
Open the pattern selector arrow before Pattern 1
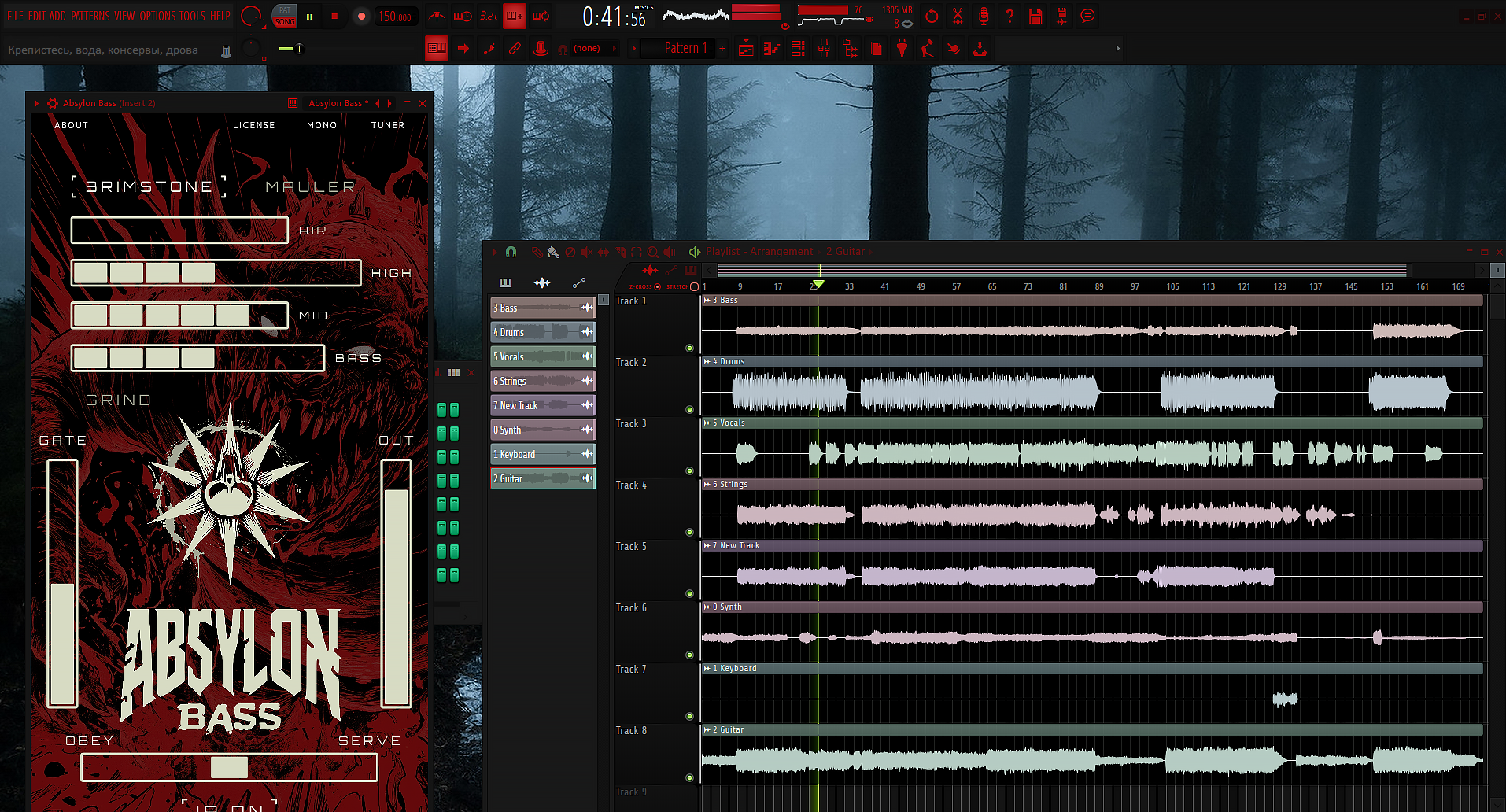tap(634, 49)
